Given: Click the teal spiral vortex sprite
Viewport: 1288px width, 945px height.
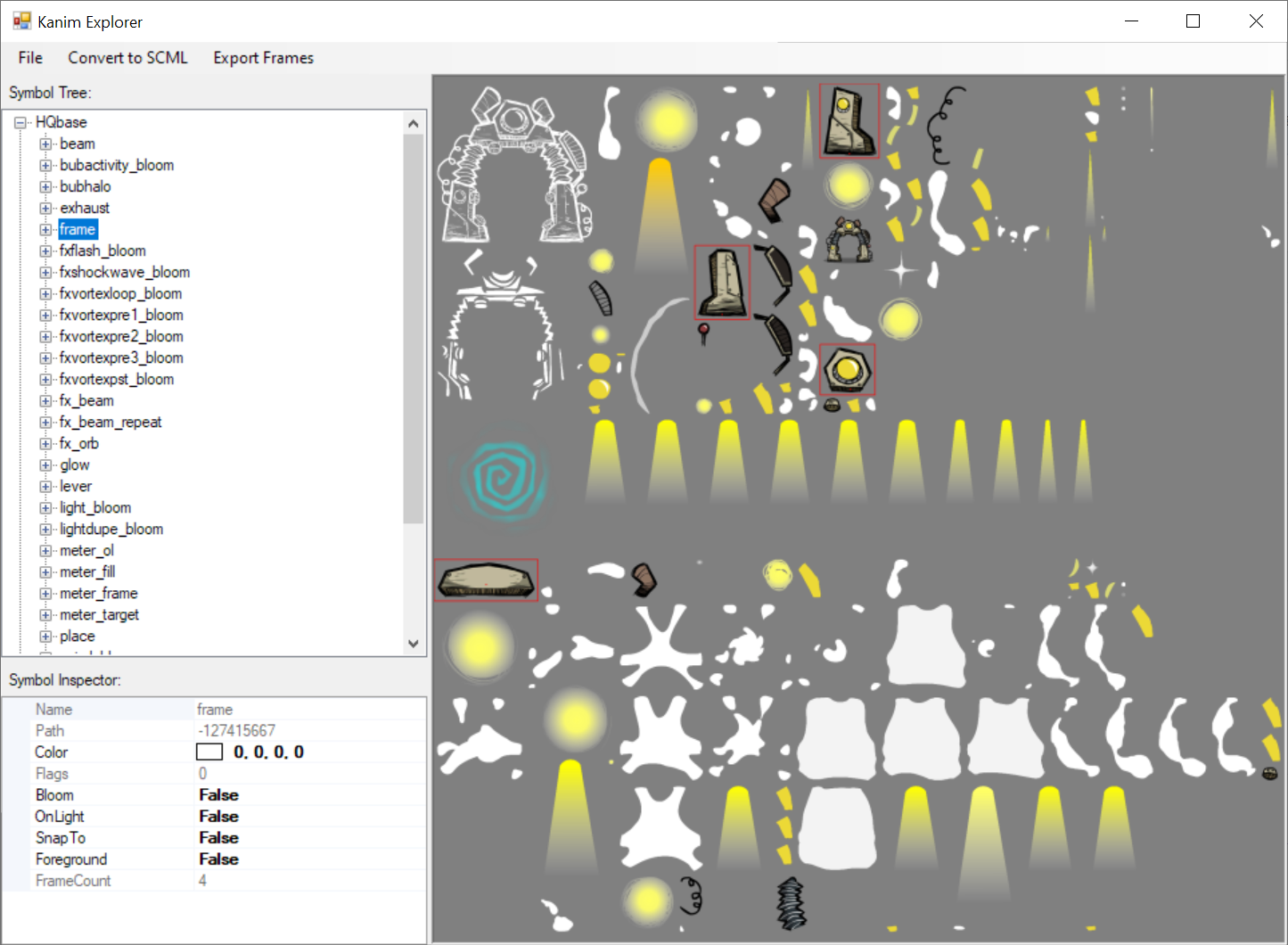Looking at the screenshot, I should tap(504, 481).
